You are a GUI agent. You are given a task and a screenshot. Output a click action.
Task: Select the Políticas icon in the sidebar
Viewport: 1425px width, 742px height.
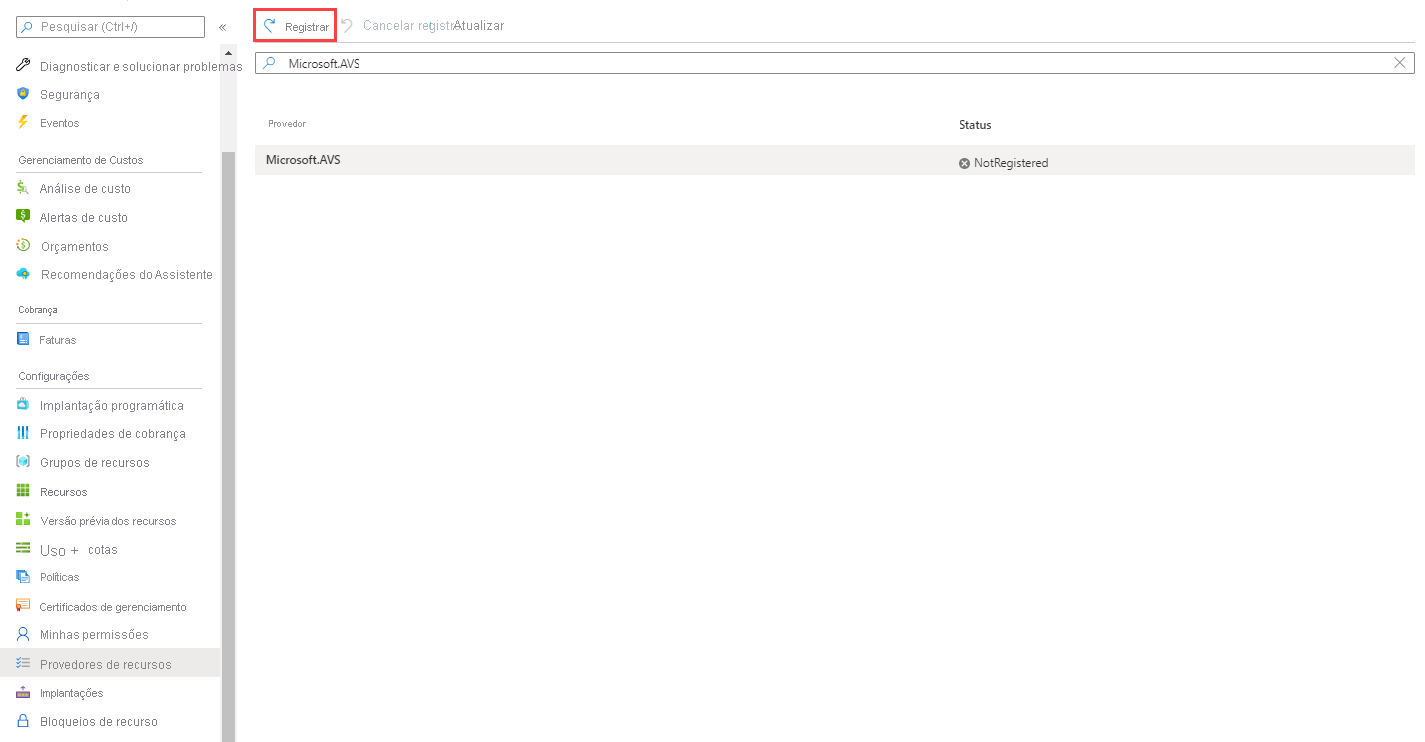coord(23,577)
